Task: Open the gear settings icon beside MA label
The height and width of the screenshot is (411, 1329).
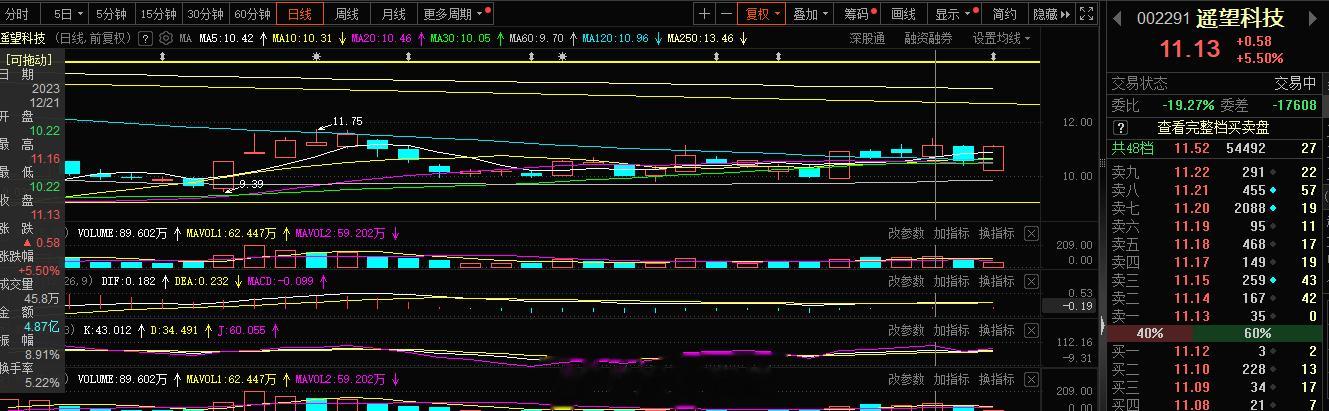Action: [x=166, y=38]
